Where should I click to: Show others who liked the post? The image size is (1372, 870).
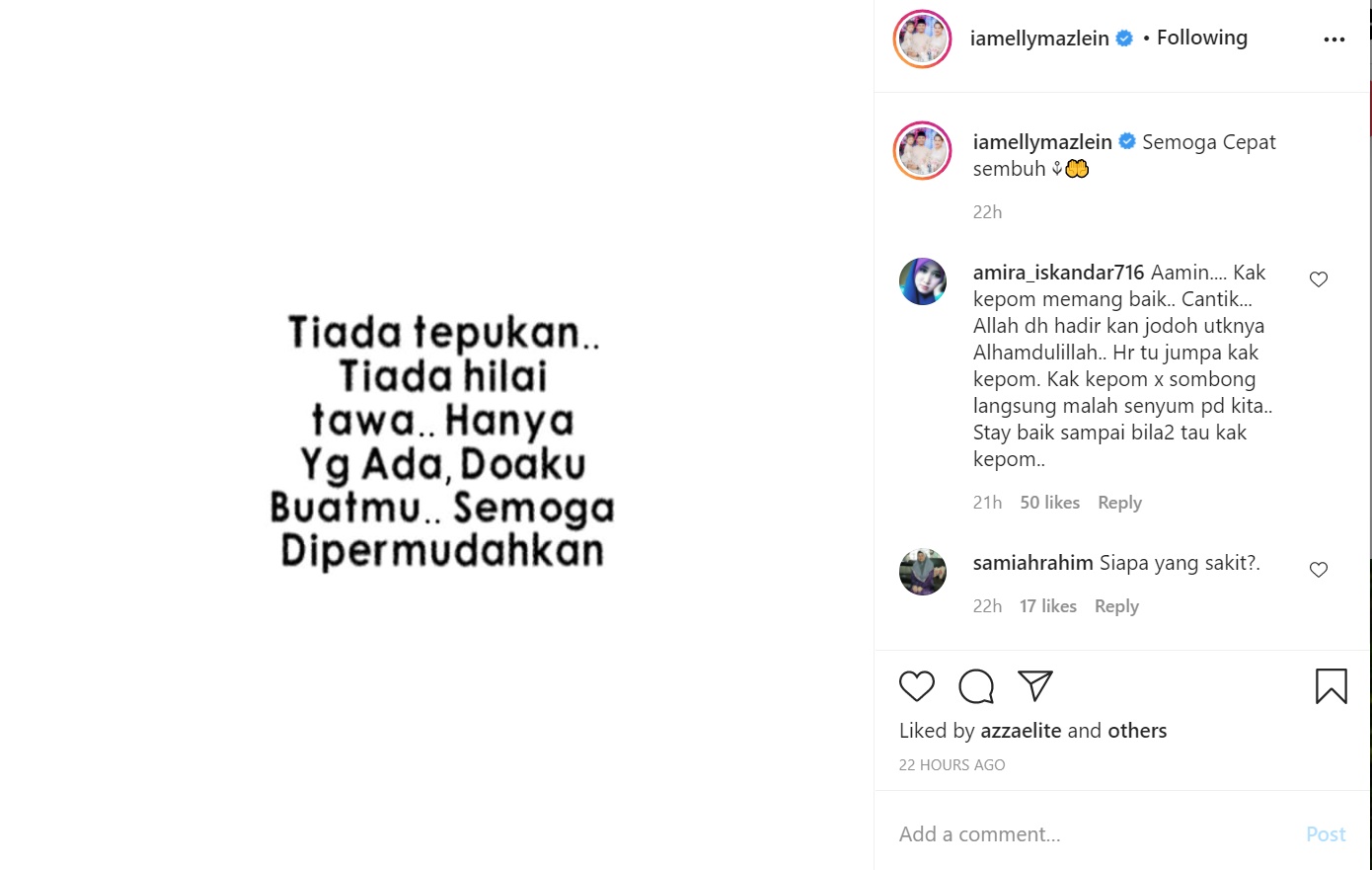1137,731
